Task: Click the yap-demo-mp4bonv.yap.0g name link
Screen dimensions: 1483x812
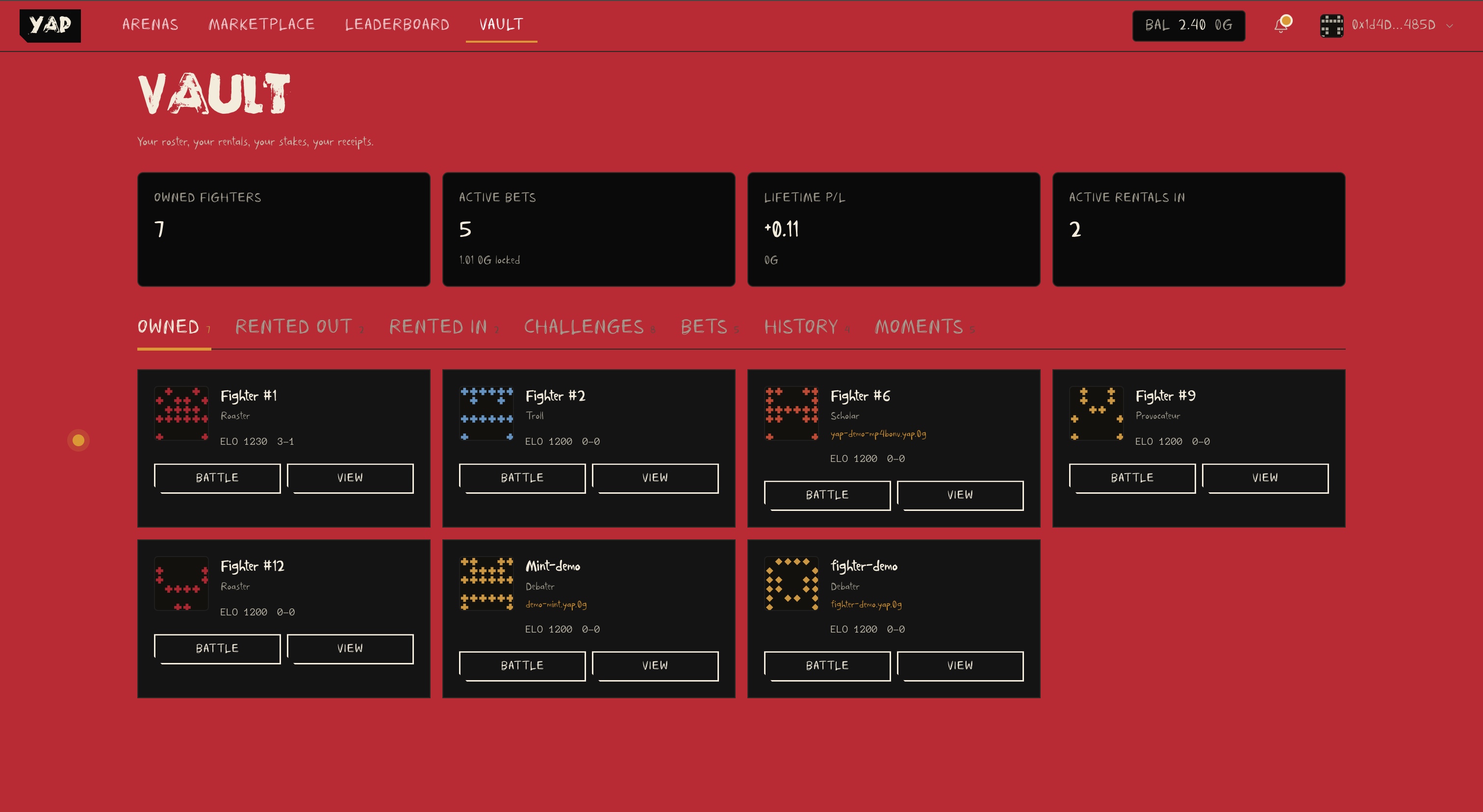Action: pyautogui.click(x=878, y=434)
